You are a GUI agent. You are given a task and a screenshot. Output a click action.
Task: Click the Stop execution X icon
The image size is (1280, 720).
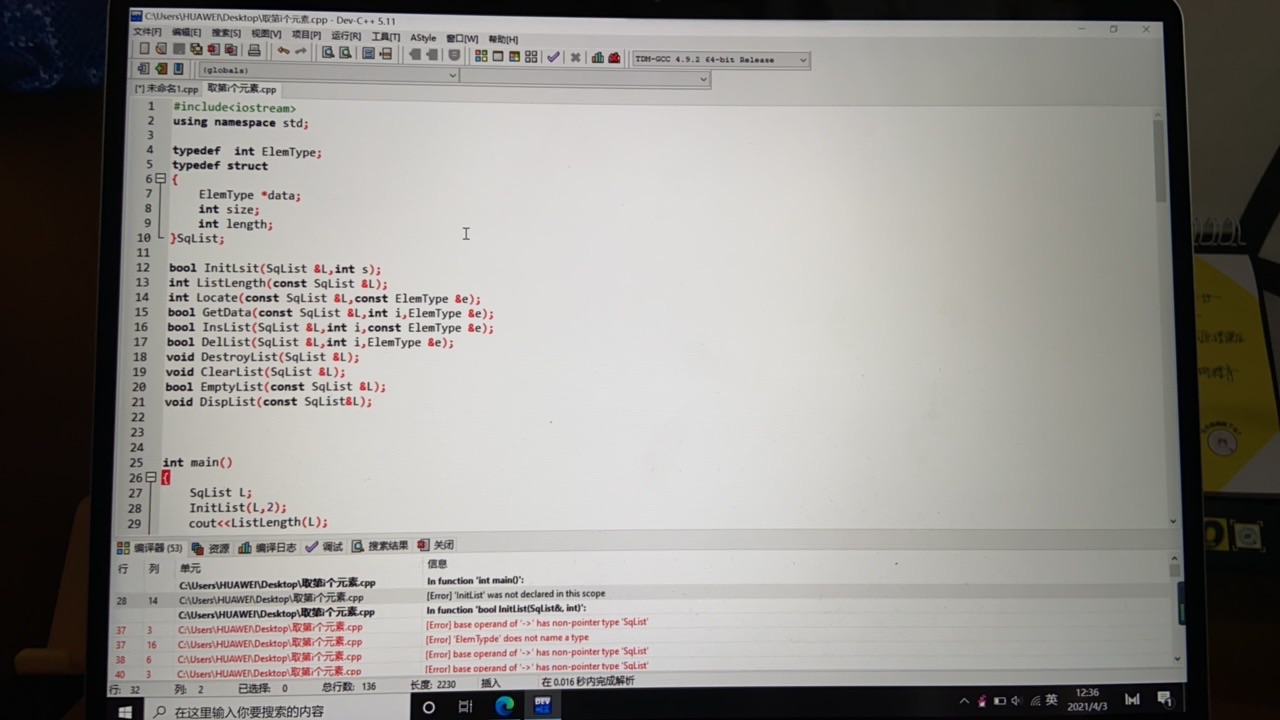pyautogui.click(x=575, y=57)
